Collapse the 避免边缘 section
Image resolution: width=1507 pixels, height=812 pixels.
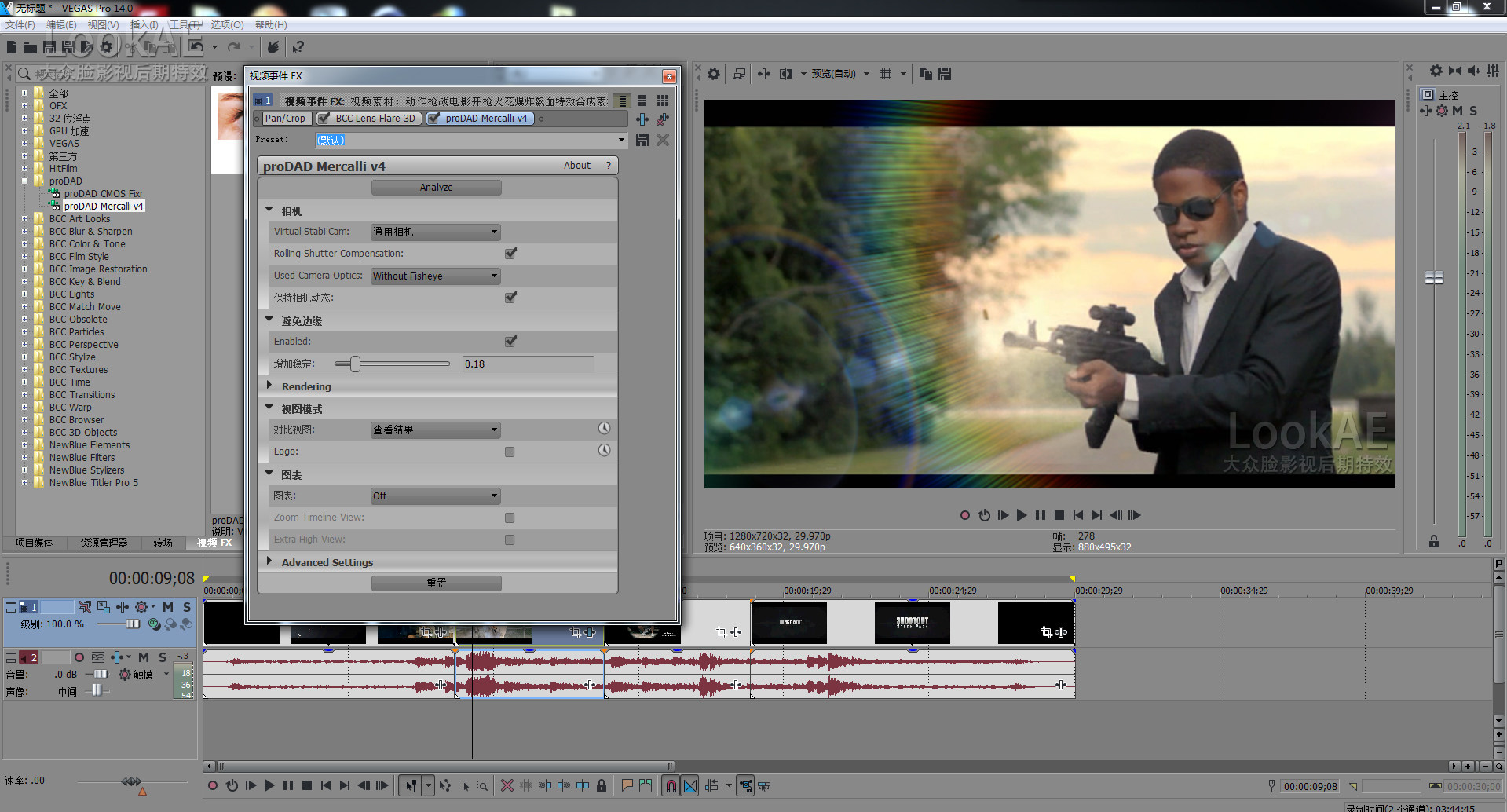point(269,320)
